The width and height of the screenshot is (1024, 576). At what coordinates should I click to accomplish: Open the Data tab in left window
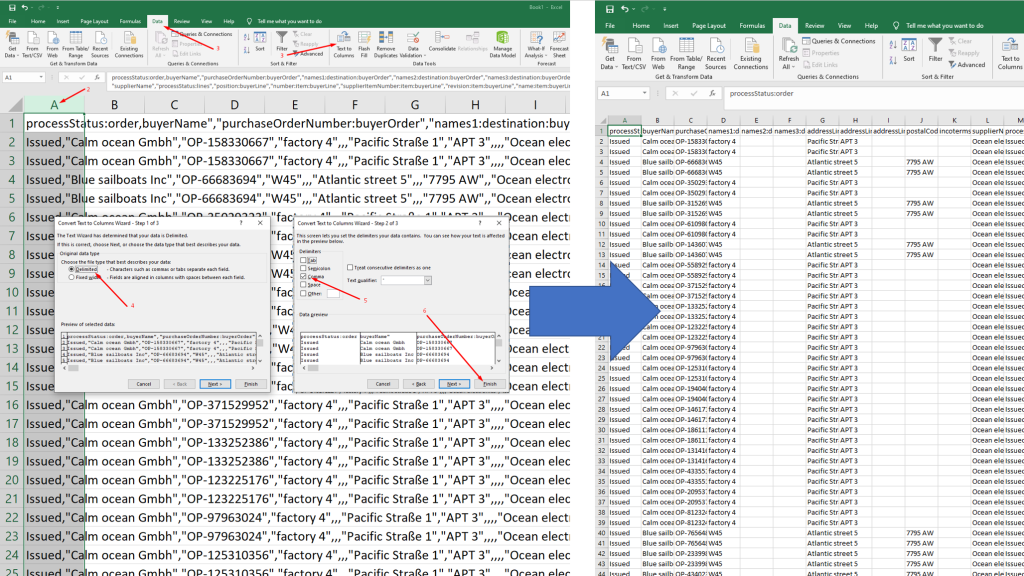click(157, 22)
